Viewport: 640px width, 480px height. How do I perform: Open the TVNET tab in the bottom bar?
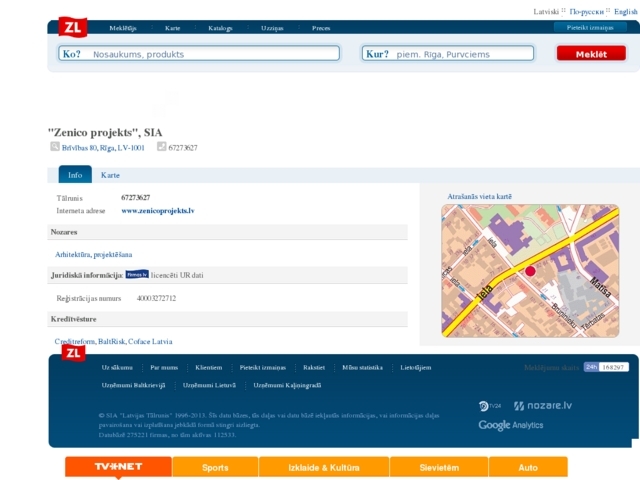118,467
